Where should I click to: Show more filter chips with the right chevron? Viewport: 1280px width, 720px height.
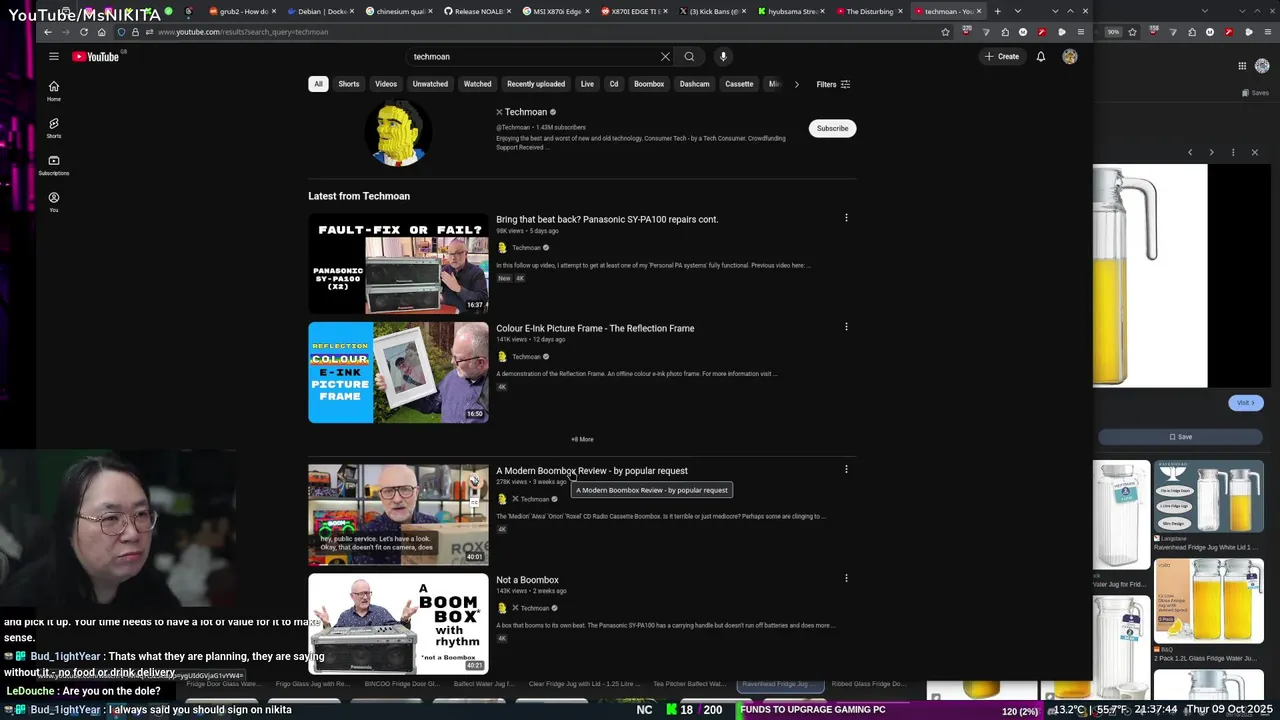click(x=796, y=84)
